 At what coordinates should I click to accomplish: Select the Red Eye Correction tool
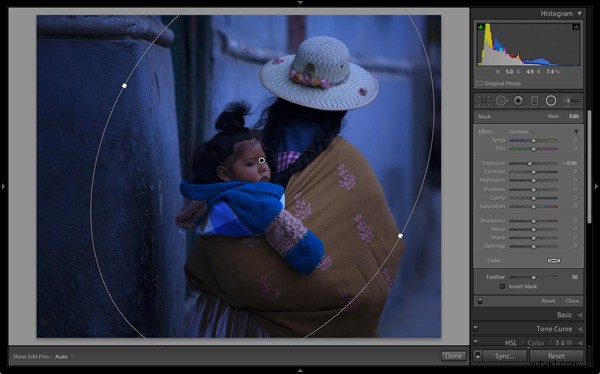[518, 101]
